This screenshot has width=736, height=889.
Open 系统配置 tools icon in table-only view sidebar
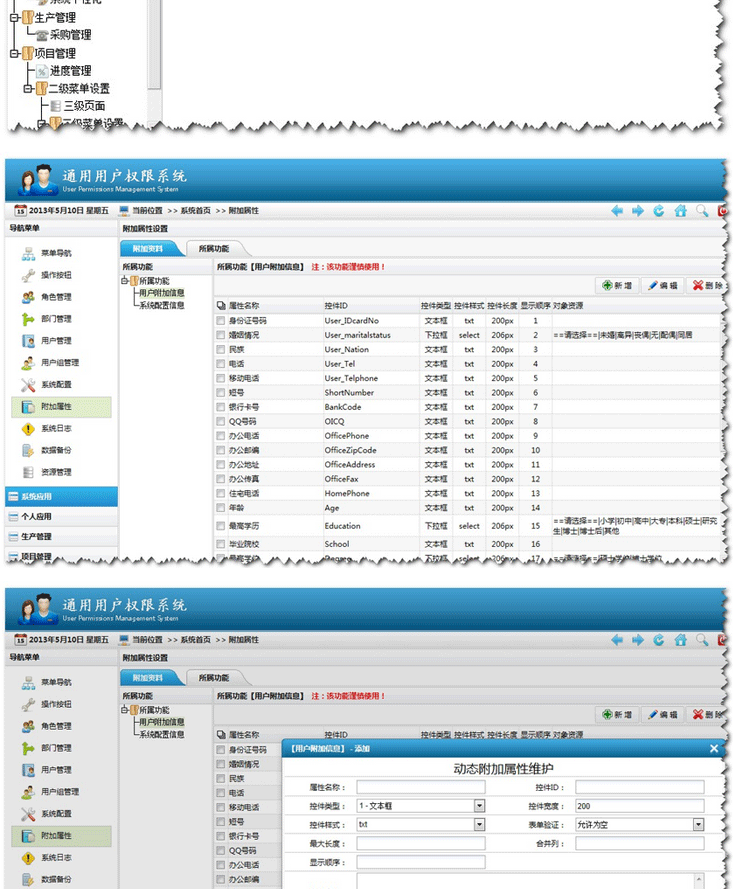point(28,385)
